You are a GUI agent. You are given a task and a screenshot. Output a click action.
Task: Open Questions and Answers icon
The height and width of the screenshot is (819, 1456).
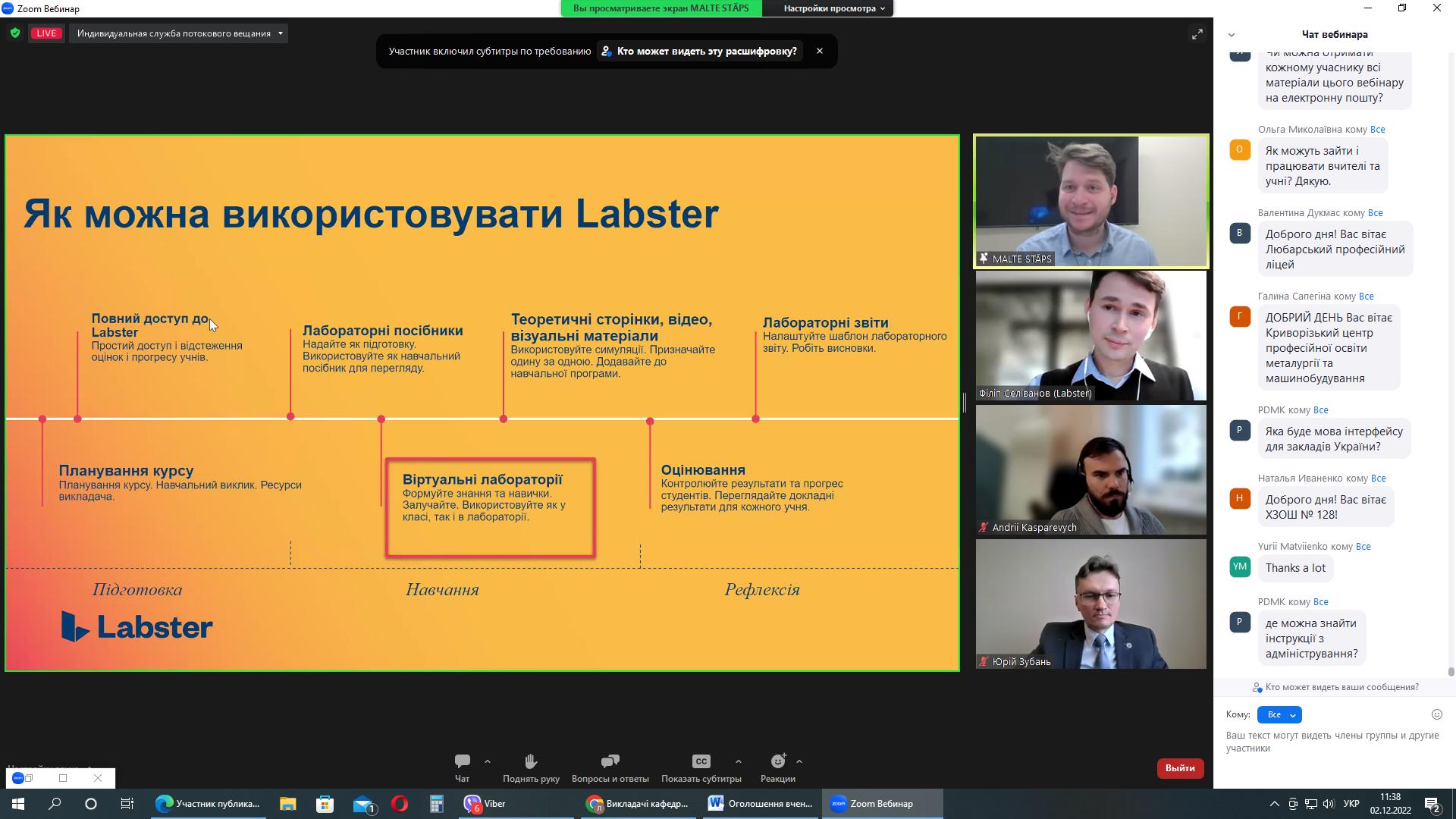(610, 761)
